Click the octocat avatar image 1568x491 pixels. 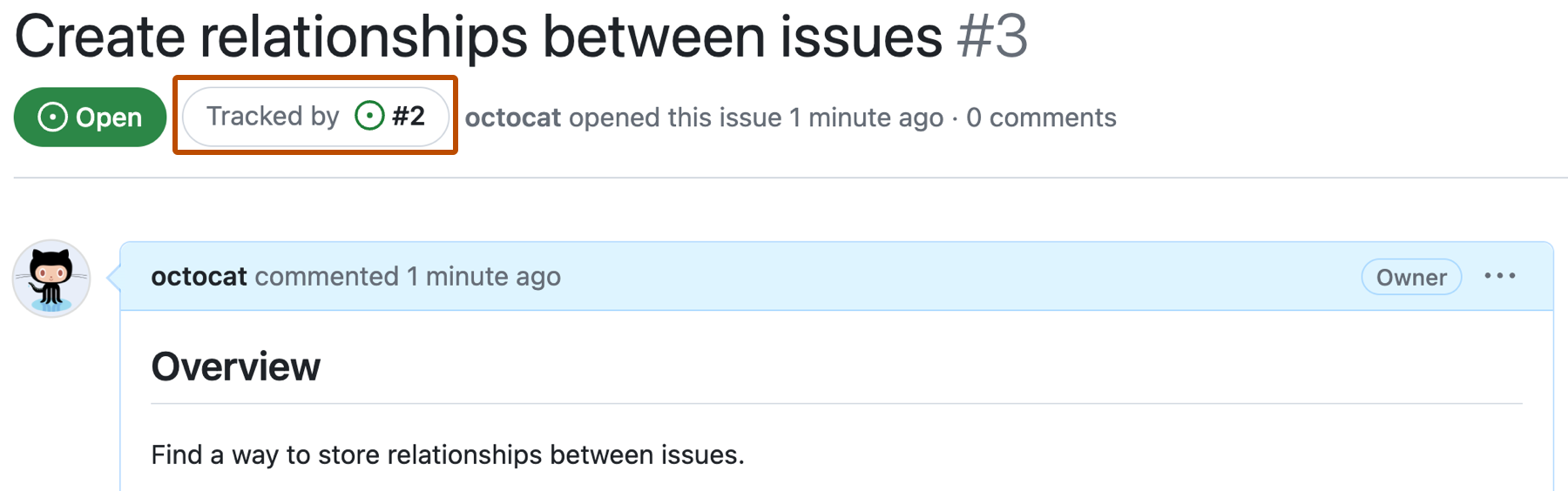click(51, 279)
